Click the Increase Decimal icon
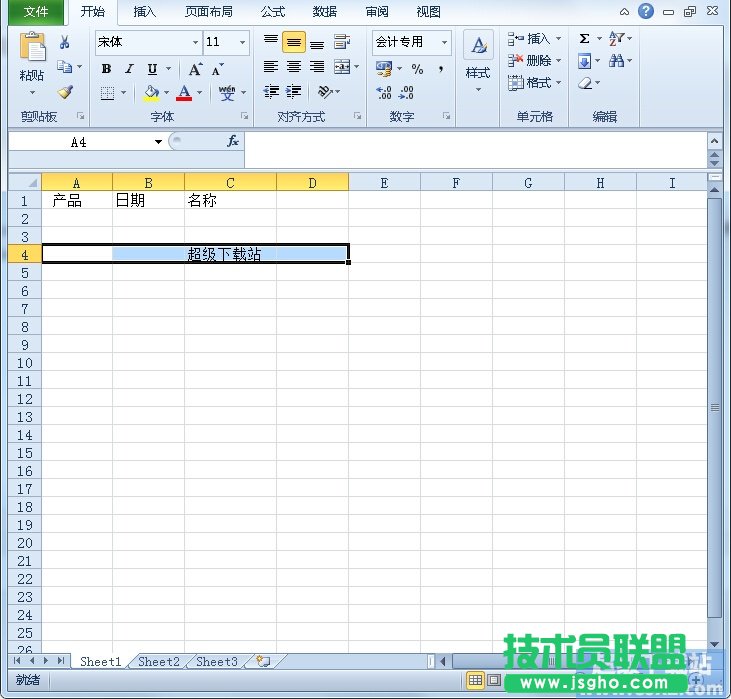731x699 pixels. 384,92
